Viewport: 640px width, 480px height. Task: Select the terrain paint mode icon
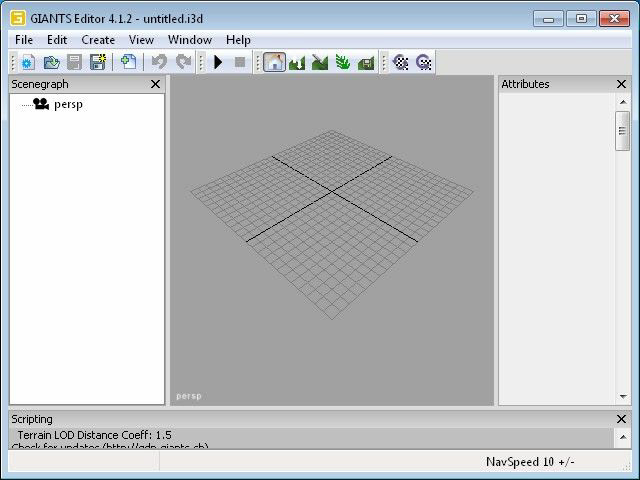[320, 62]
